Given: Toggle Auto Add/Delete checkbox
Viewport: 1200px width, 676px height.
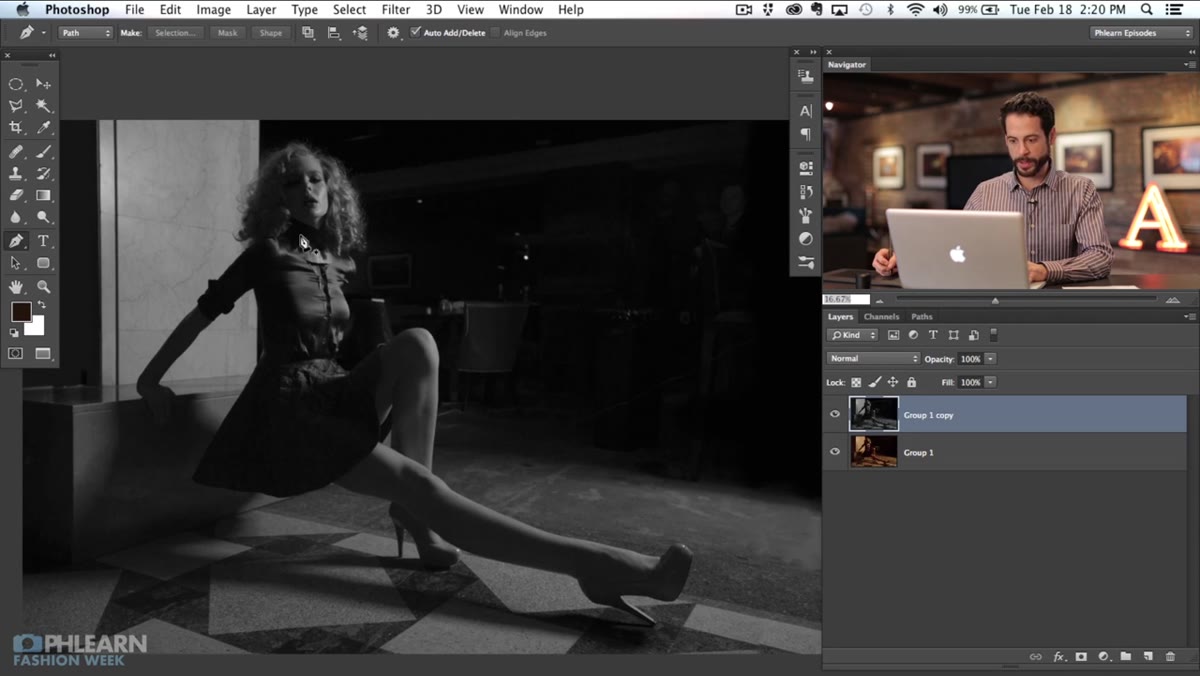Looking at the screenshot, I should 416,33.
